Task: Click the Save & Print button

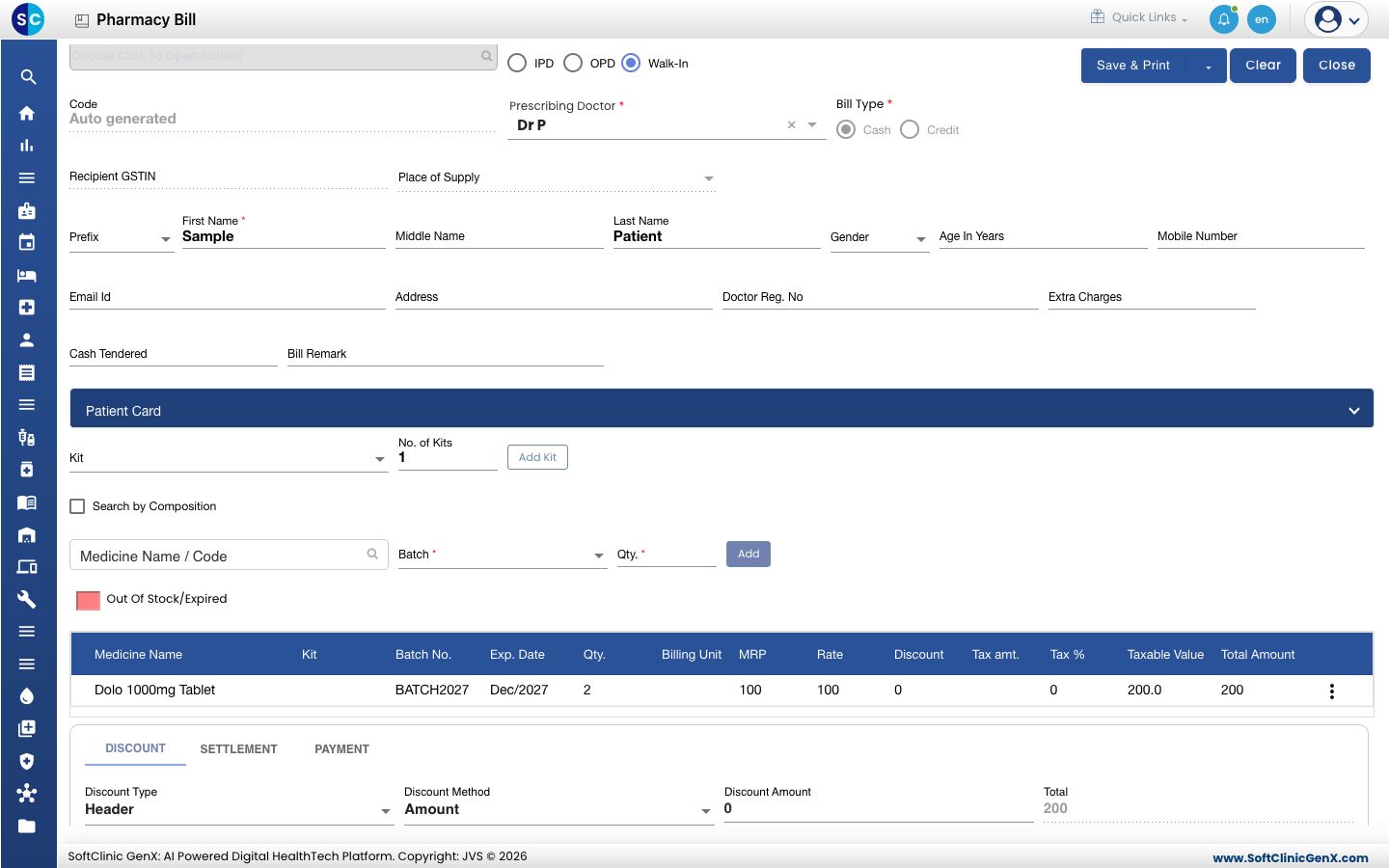Action: [1133, 66]
